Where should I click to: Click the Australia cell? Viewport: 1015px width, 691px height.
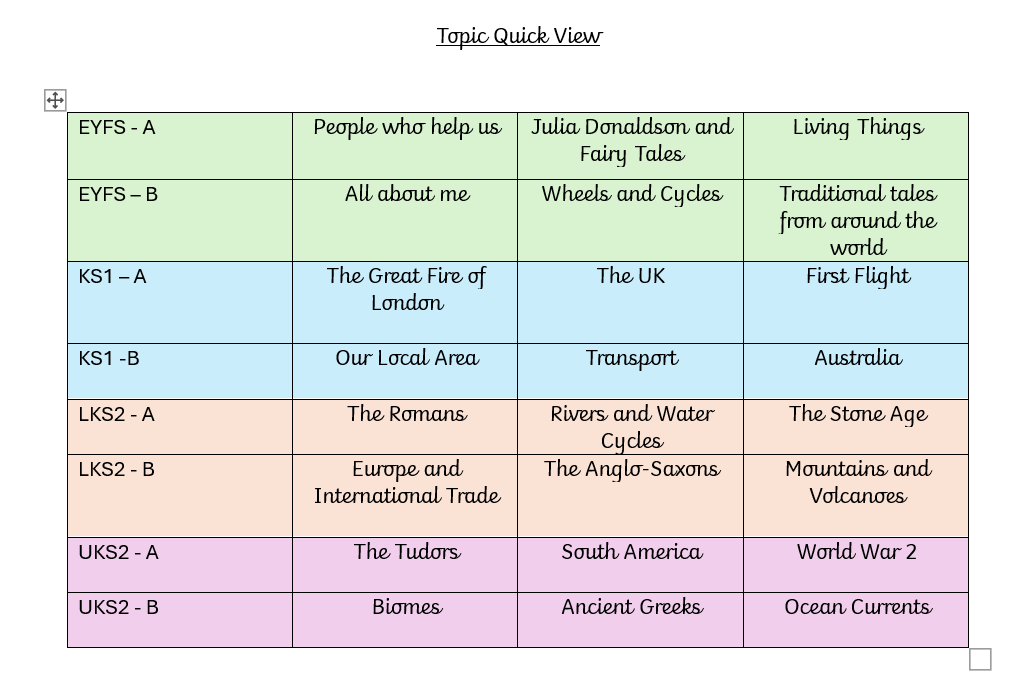(857, 359)
